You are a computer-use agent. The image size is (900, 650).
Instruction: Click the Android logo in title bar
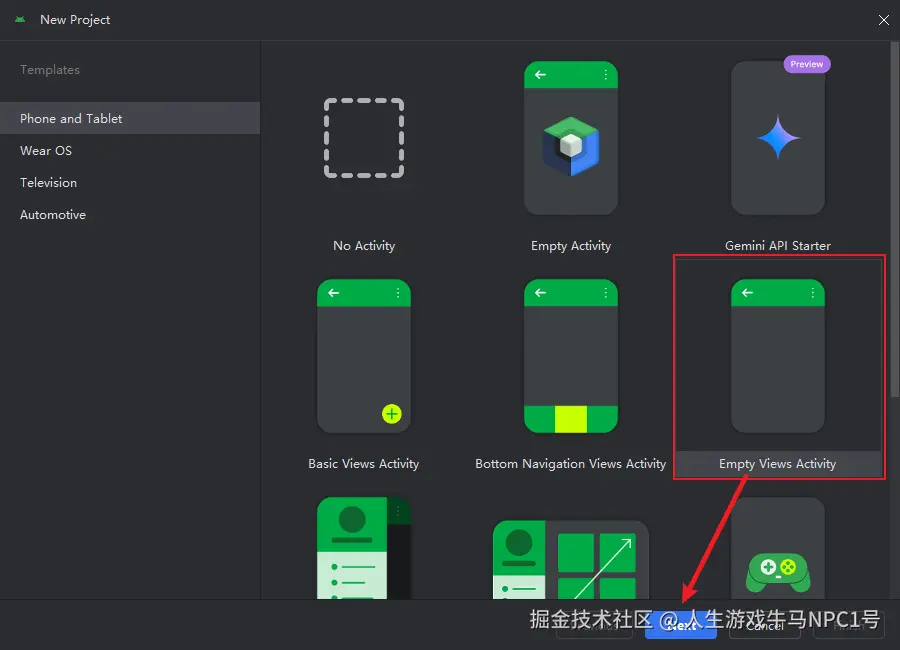(x=20, y=20)
